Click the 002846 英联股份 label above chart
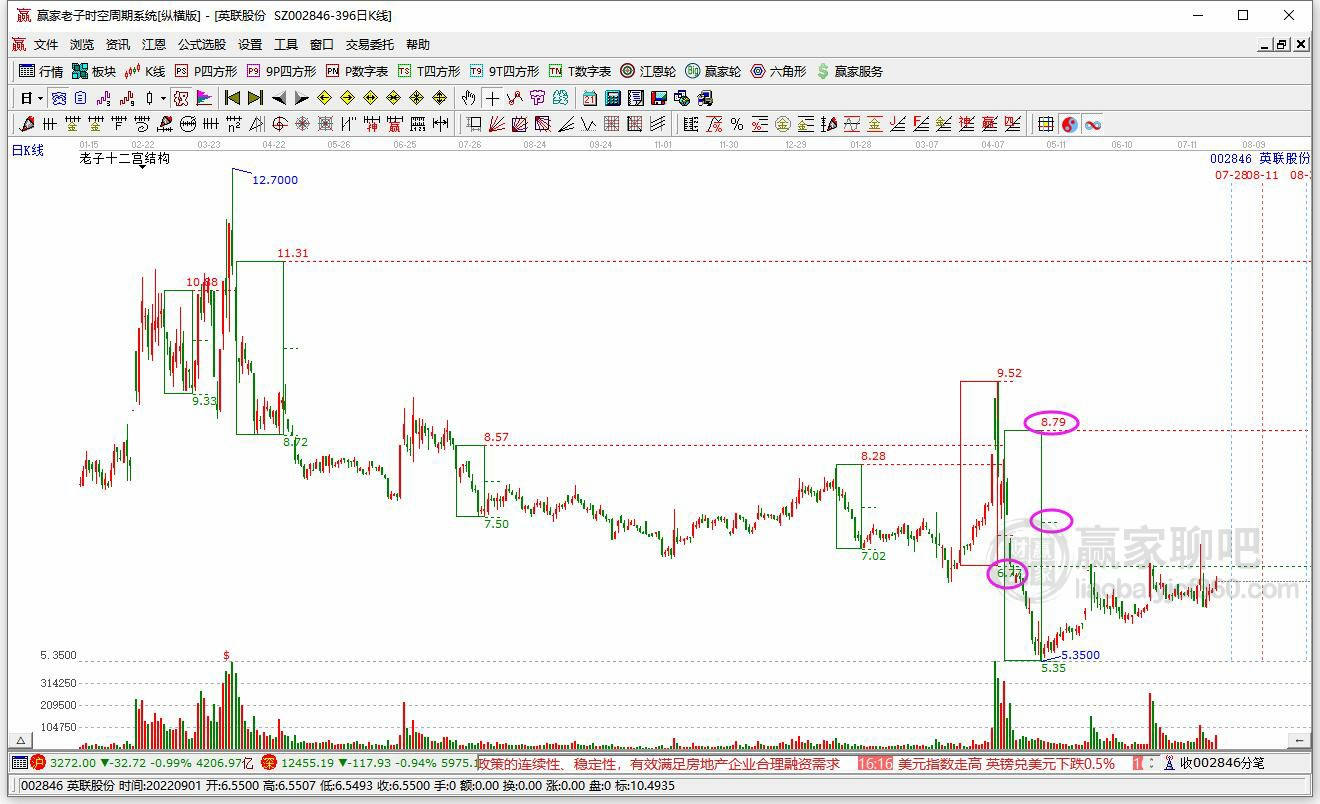1320x804 pixels. 1260,159
